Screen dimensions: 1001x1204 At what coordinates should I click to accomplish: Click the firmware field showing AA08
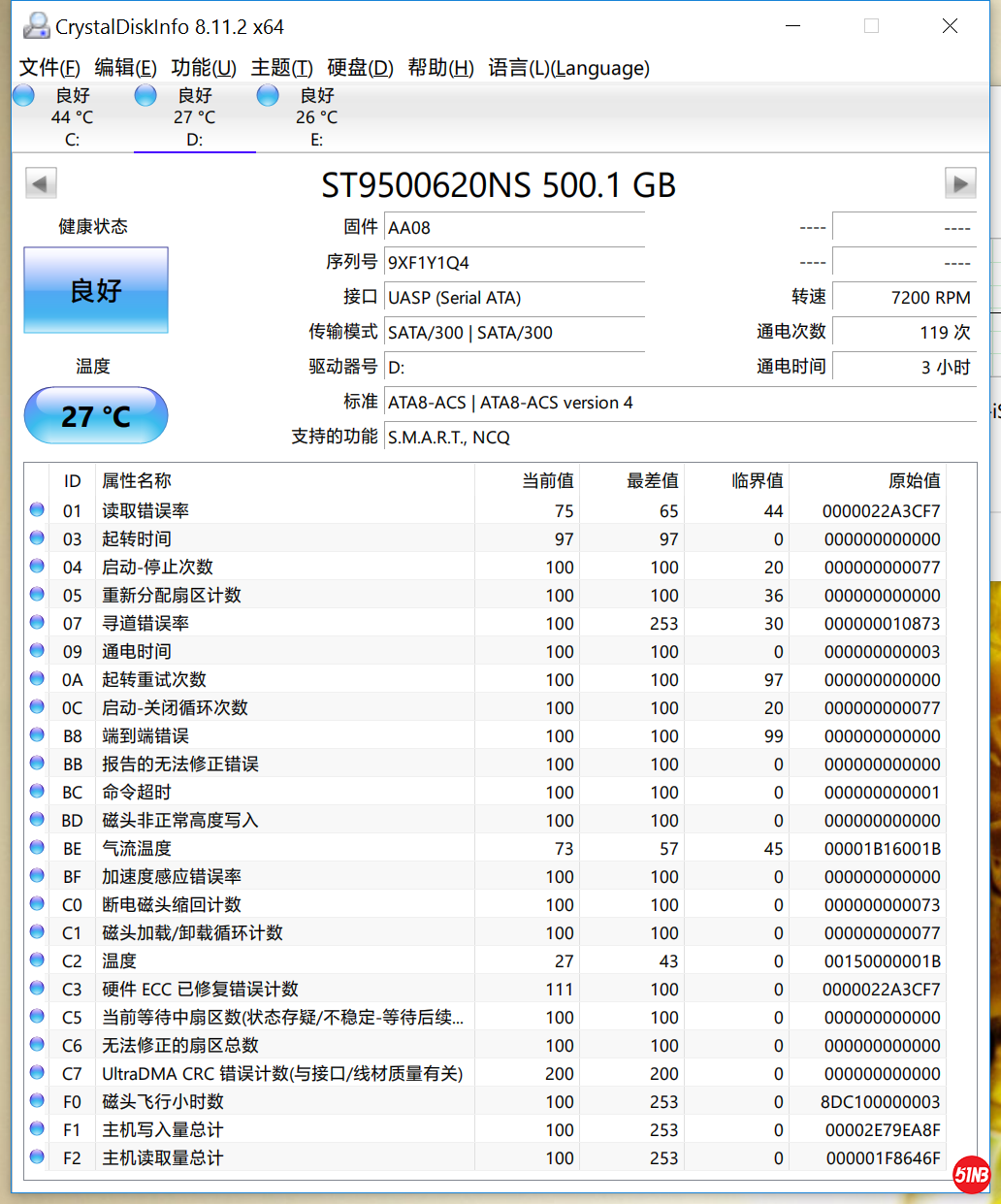tap(514, 228)
